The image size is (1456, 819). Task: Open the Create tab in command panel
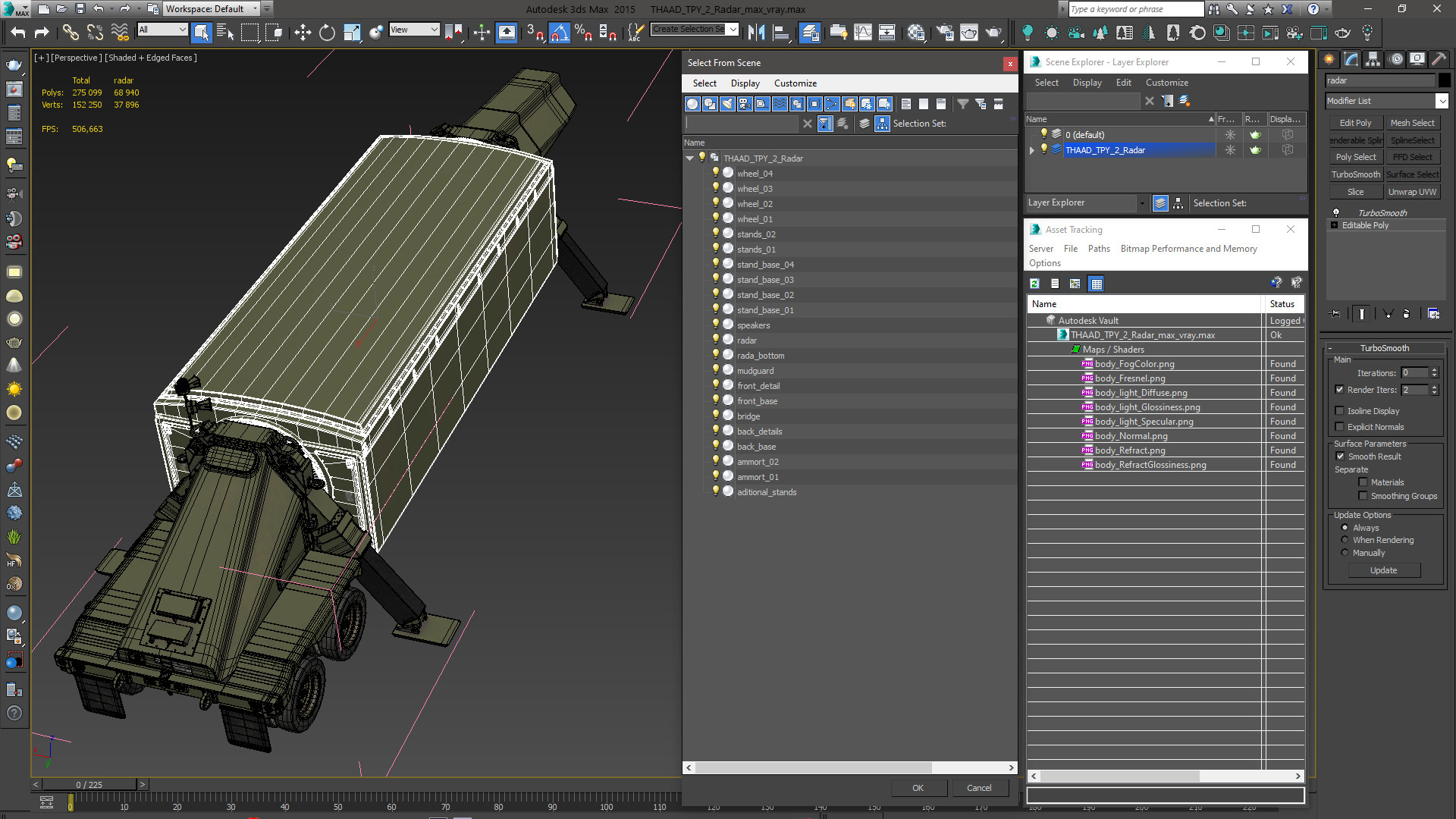[x=1329, y=59]
